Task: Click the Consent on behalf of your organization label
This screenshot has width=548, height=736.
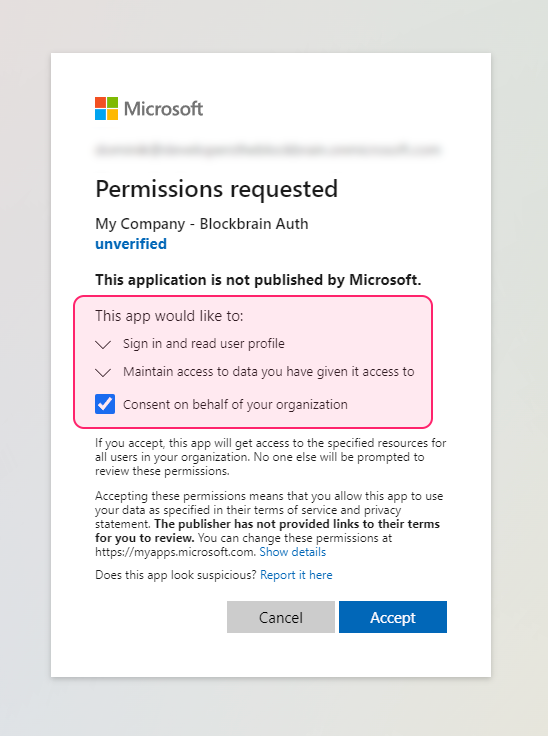Action: [235, 405]
